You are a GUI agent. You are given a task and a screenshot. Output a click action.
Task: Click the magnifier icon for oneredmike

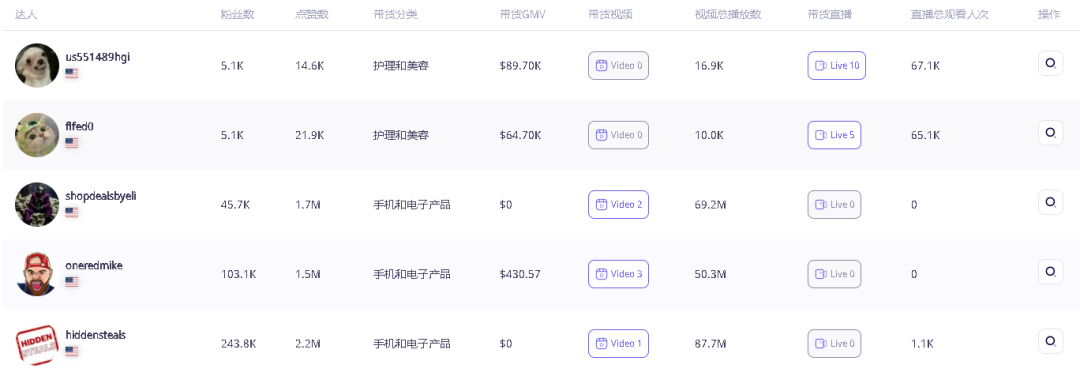pos(1050,271)
